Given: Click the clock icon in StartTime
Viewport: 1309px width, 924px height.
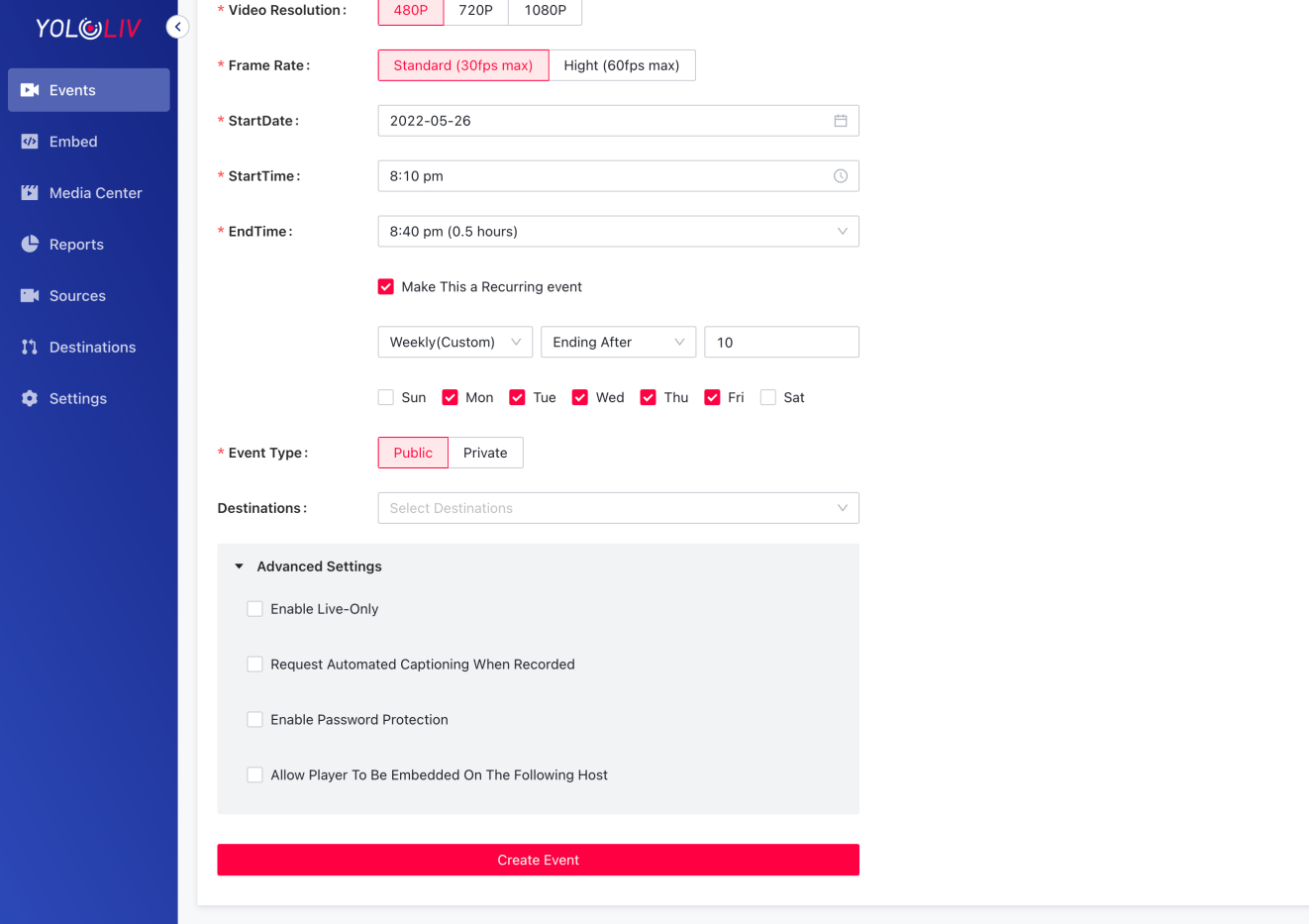Looking at the screenshot, I should 841,176.
